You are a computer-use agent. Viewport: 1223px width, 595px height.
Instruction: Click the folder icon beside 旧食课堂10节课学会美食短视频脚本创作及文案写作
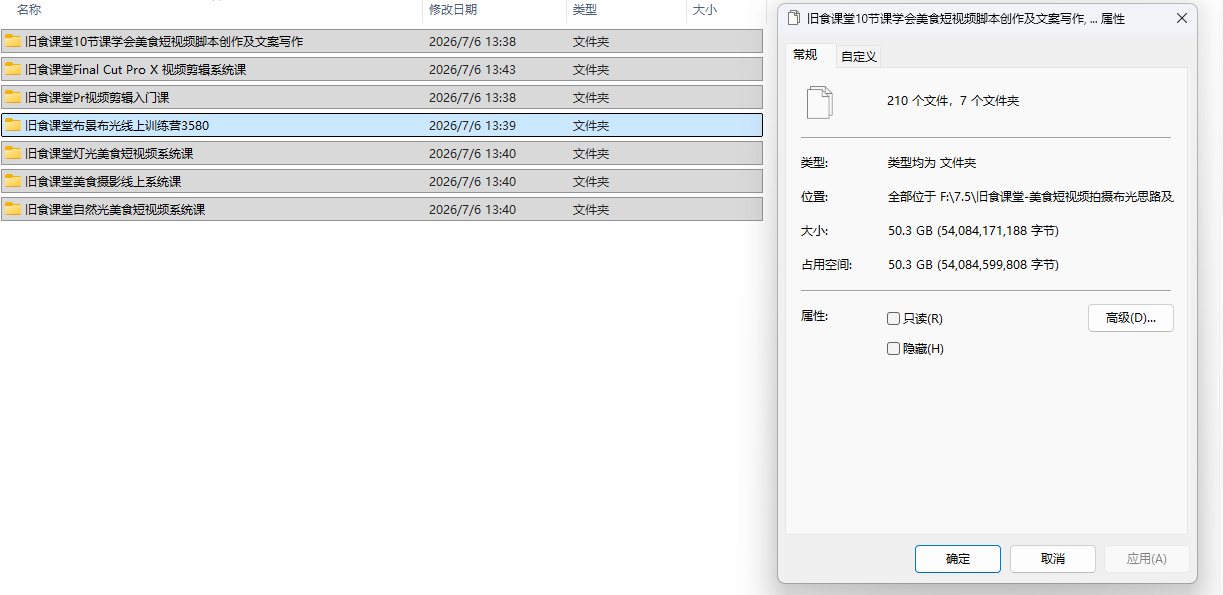click(13, 42)
